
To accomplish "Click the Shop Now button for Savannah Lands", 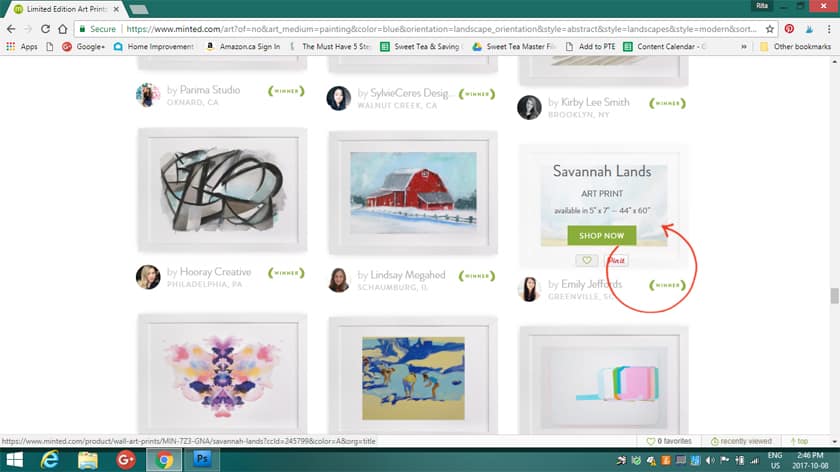I will coord(602,236).
